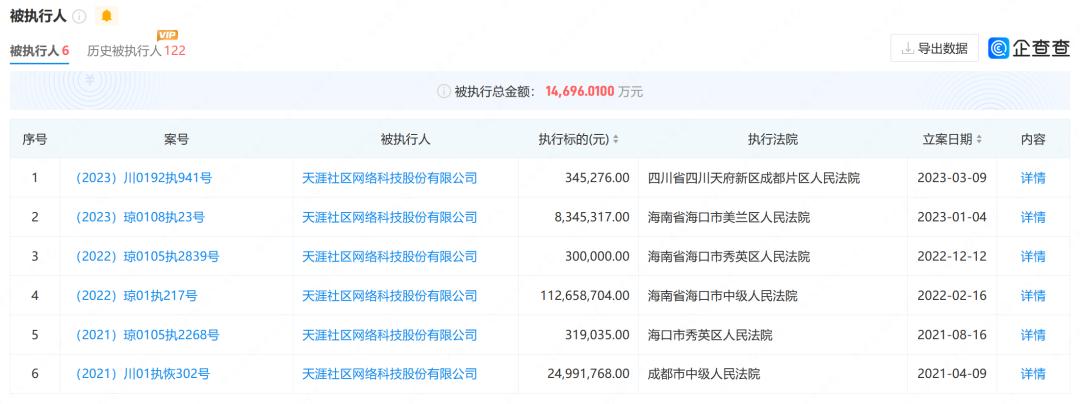Click the date 2021-08-16
1080x404 pixels.
tap(952, 335)
